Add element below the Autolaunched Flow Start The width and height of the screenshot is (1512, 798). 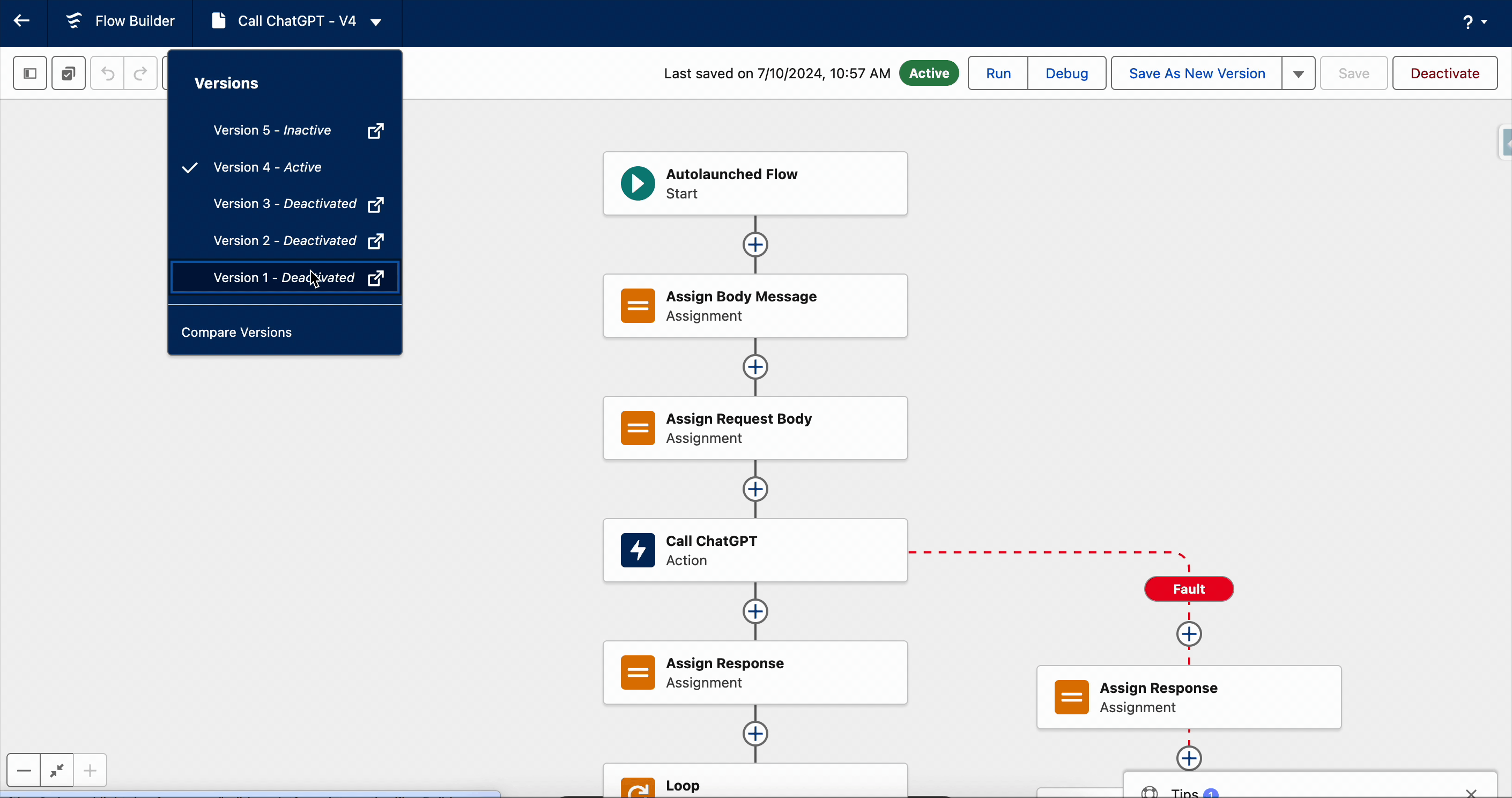pyautogui.click(x=755, y=245)
